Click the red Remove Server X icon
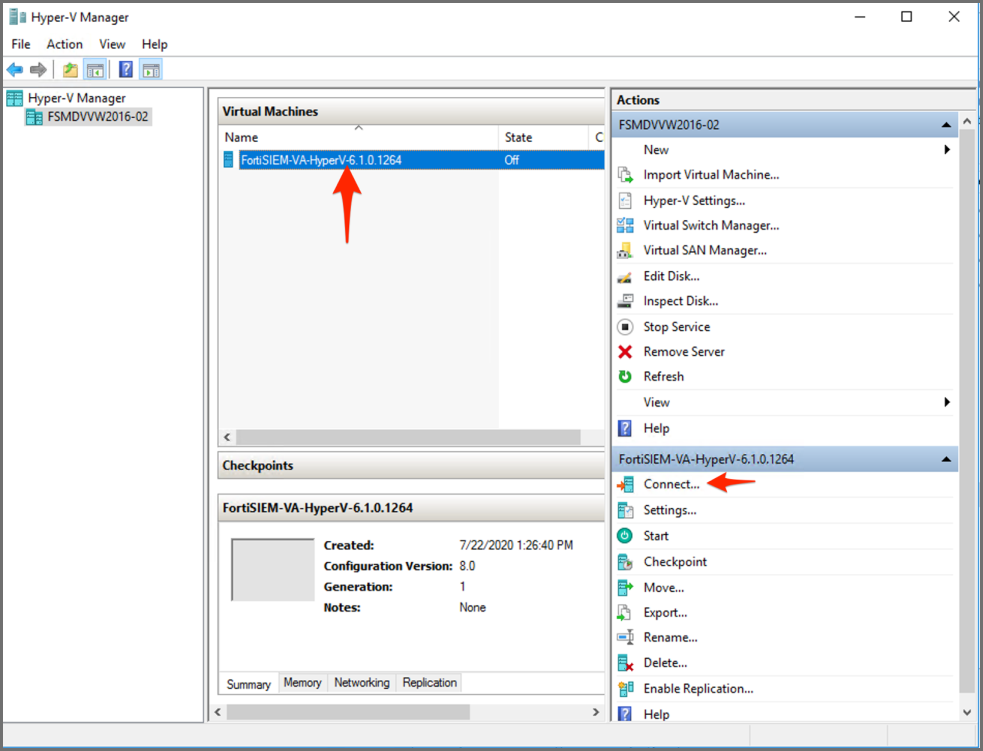 (625, 352)
